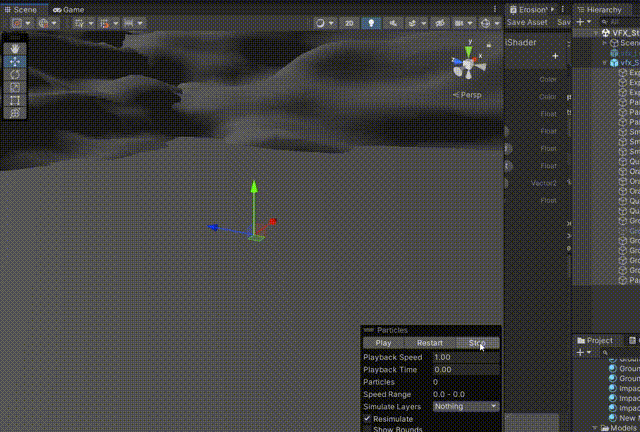
Task: Click the Project panel search field
Action: click(x=620, y=352)
